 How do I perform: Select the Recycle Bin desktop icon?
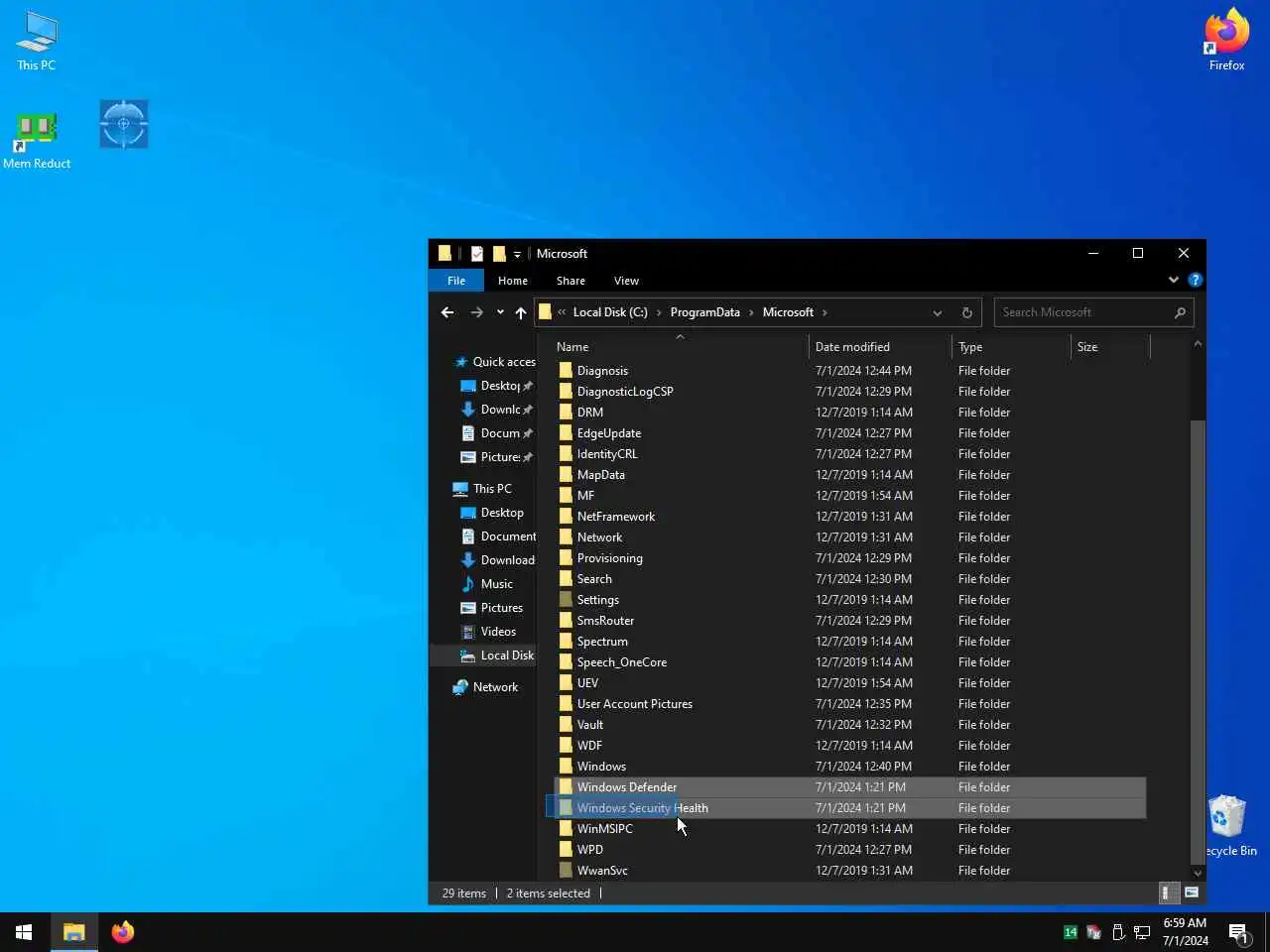(1228, 826)
